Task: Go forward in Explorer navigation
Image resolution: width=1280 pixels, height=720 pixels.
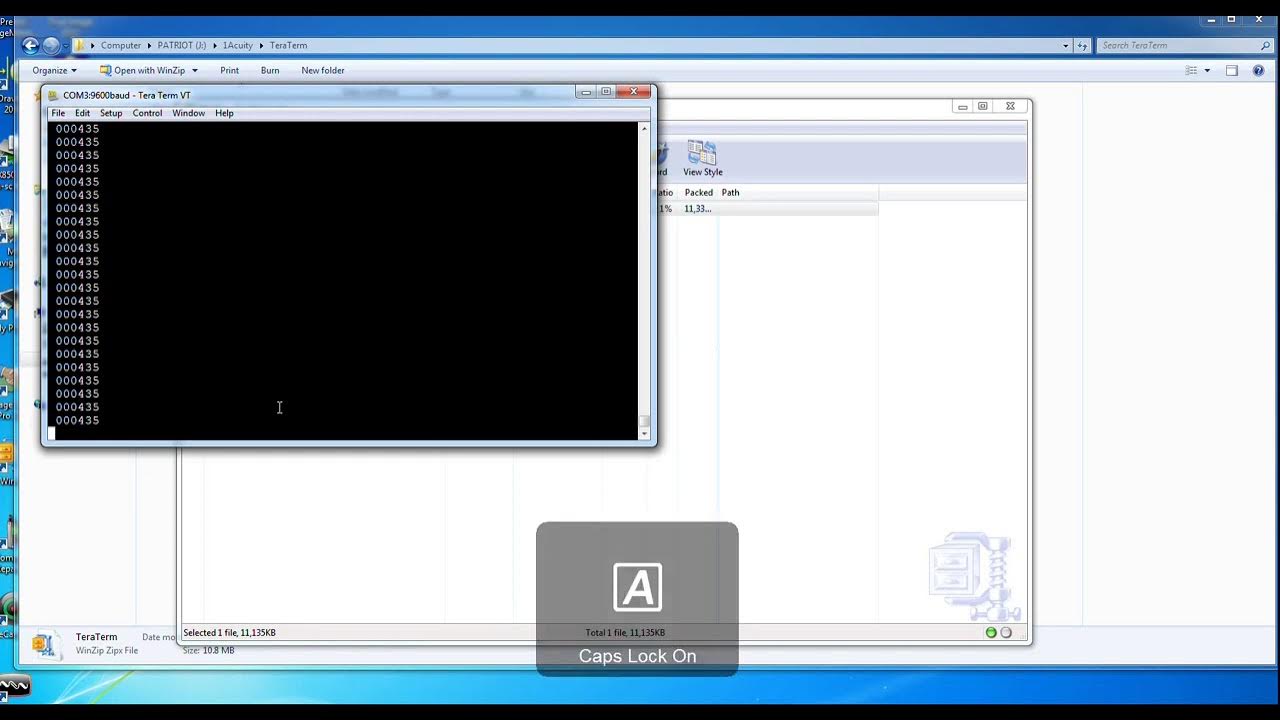Action: tap(51, 45)
